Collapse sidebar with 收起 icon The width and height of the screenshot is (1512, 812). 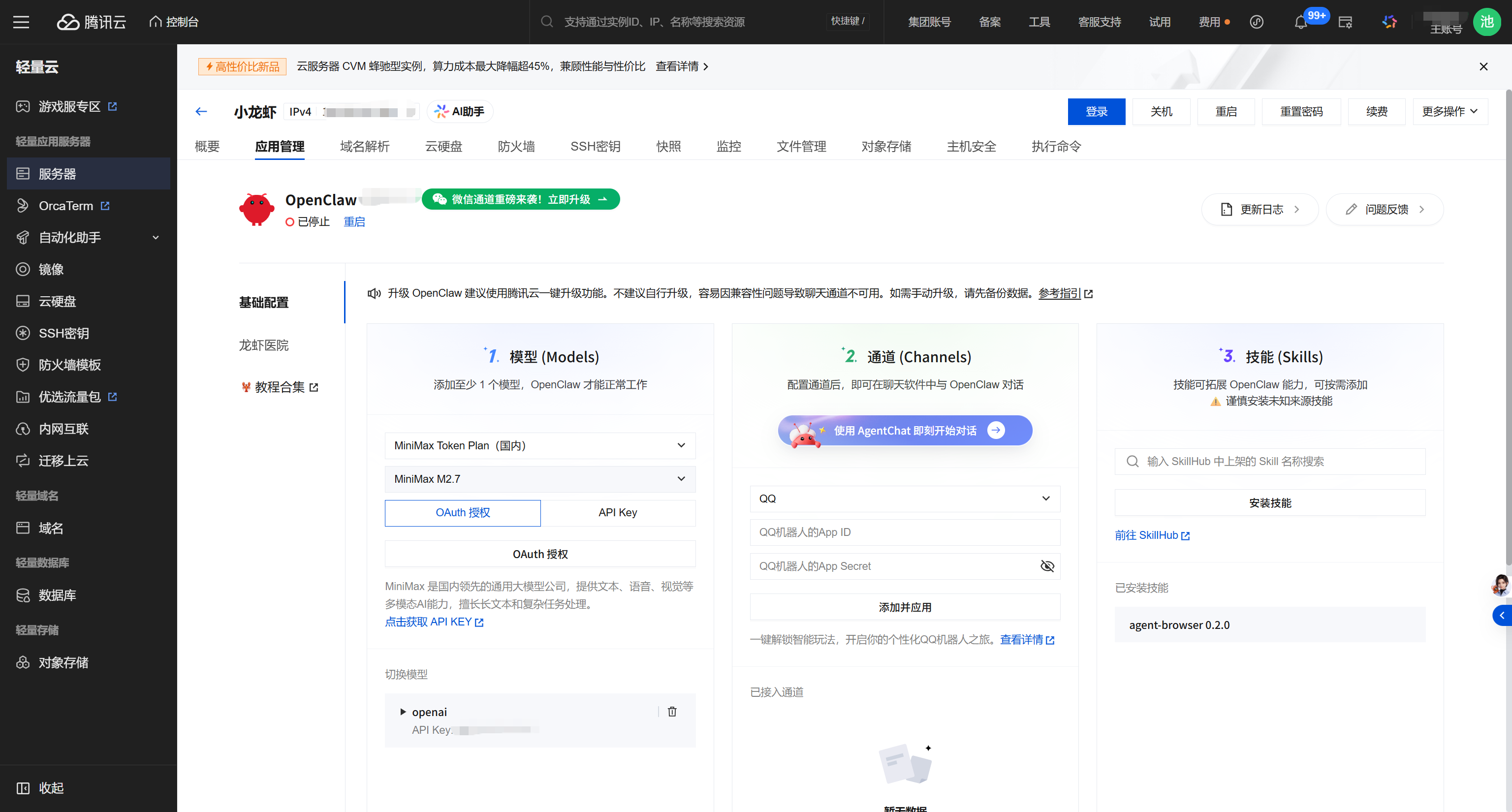click(23, 788)
